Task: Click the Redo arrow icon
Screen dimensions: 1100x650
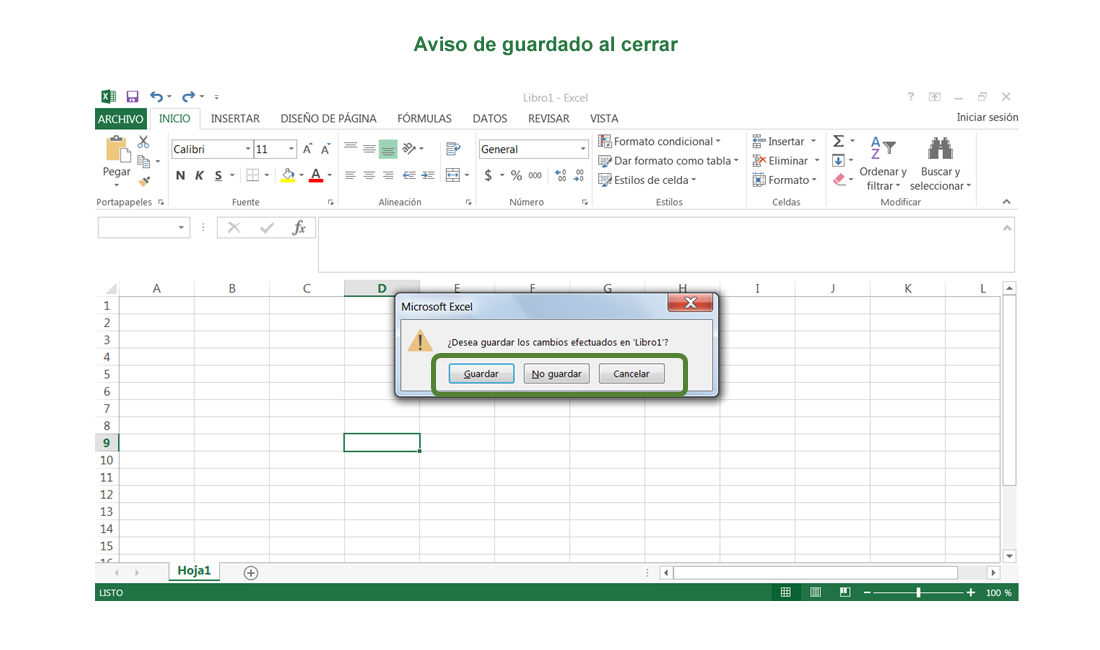Action: click(188, 97)
